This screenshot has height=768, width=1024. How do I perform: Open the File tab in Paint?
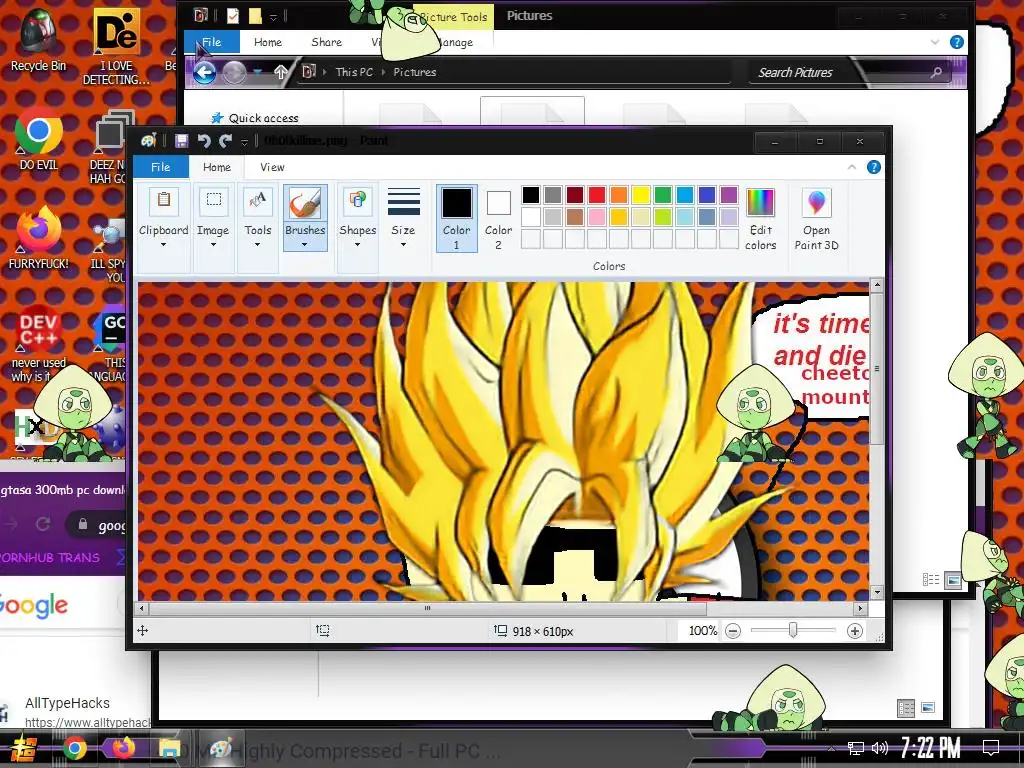[161, 167]
